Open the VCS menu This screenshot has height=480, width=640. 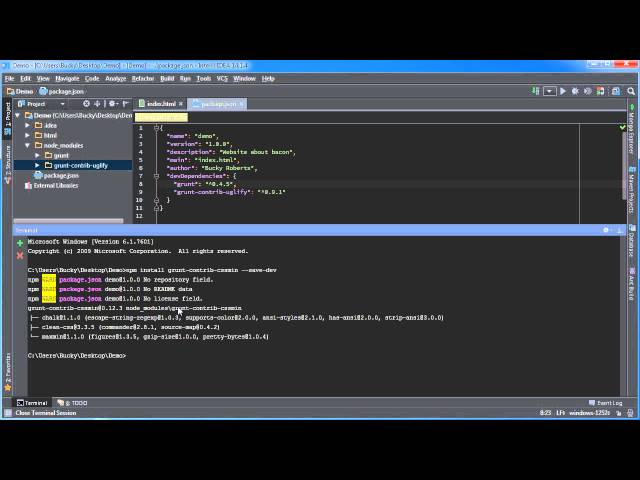tap(222, 78)
